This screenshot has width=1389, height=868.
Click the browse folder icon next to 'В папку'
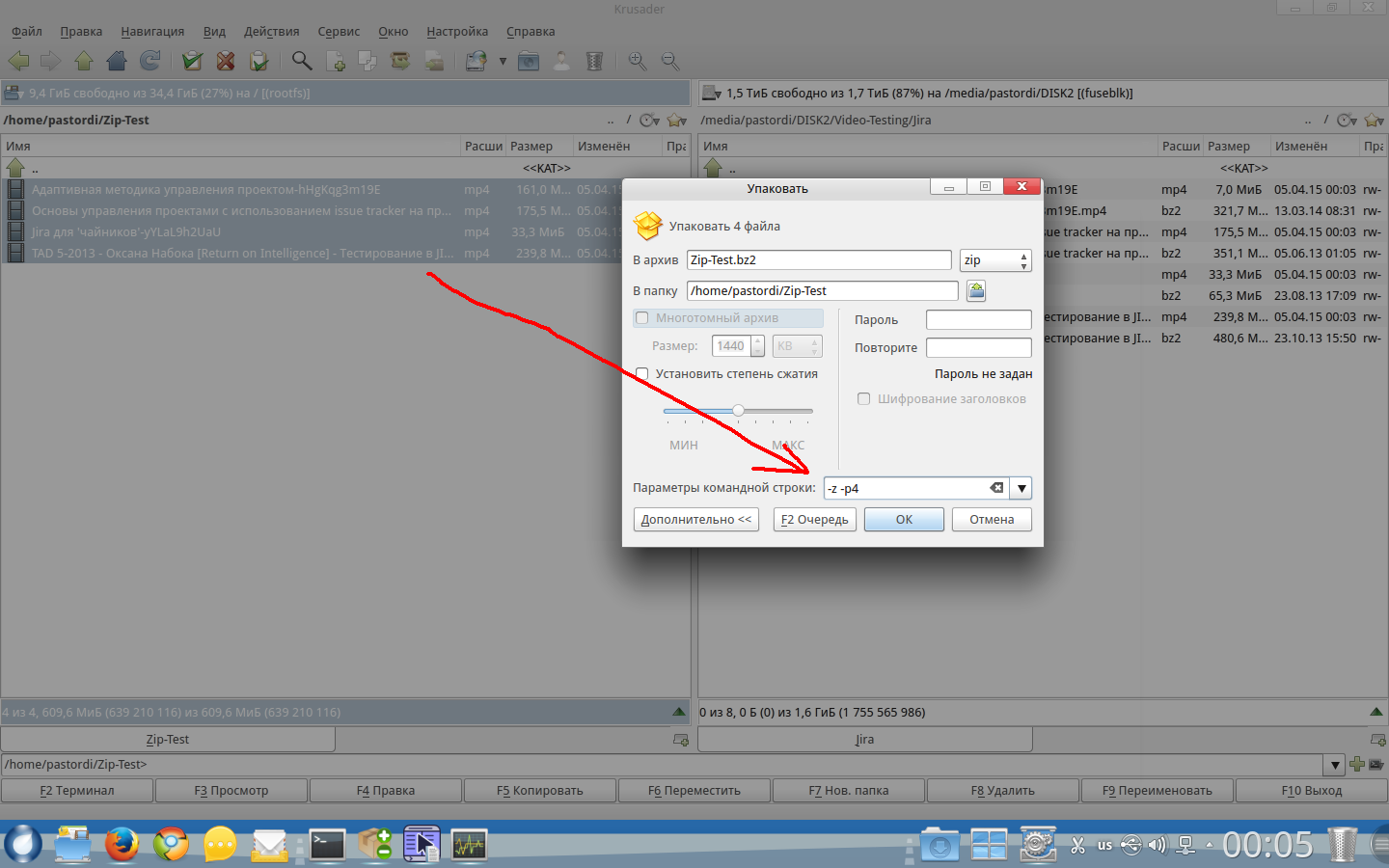click(x=976, y=290)
